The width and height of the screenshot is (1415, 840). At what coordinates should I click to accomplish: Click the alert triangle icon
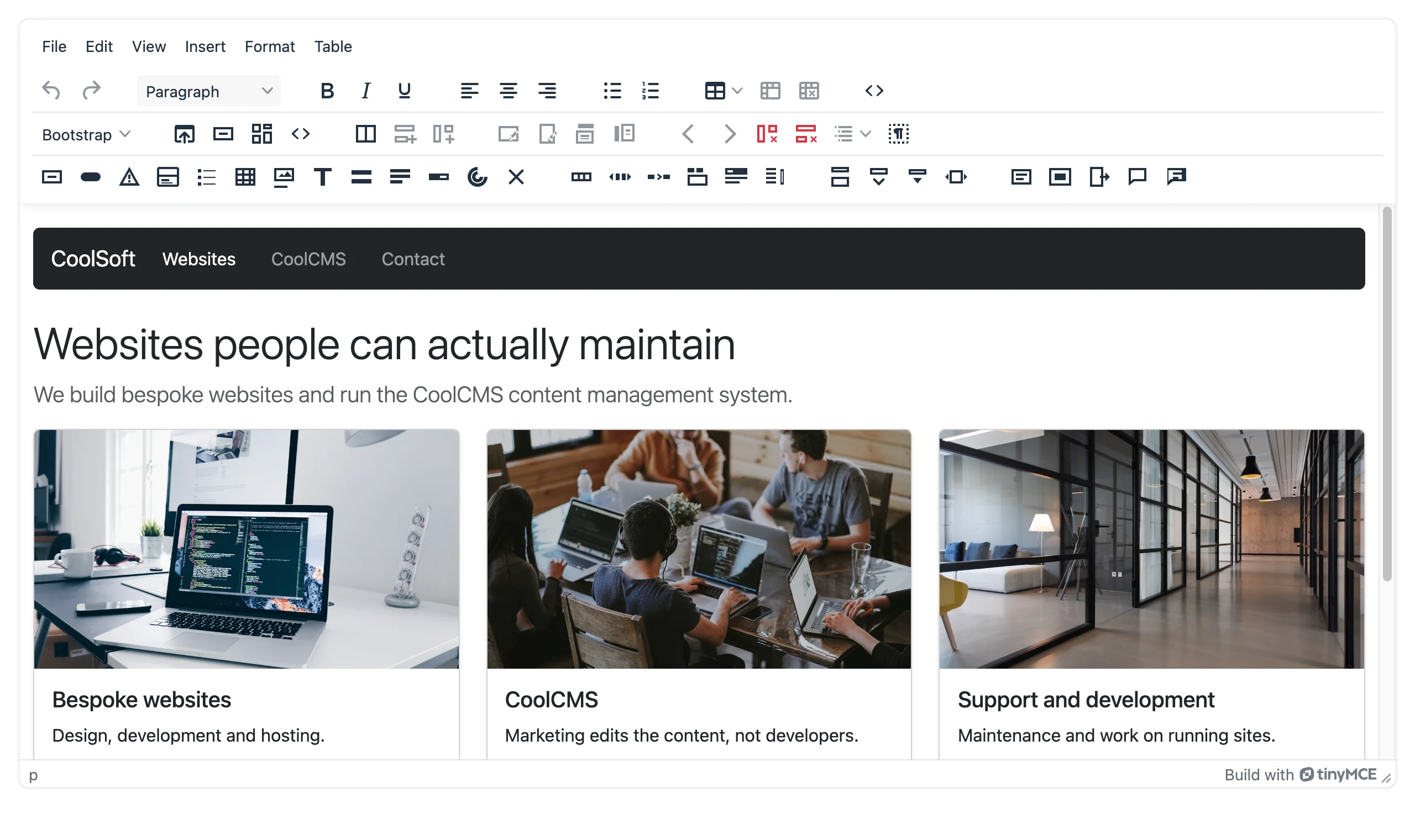pos(129,177)
